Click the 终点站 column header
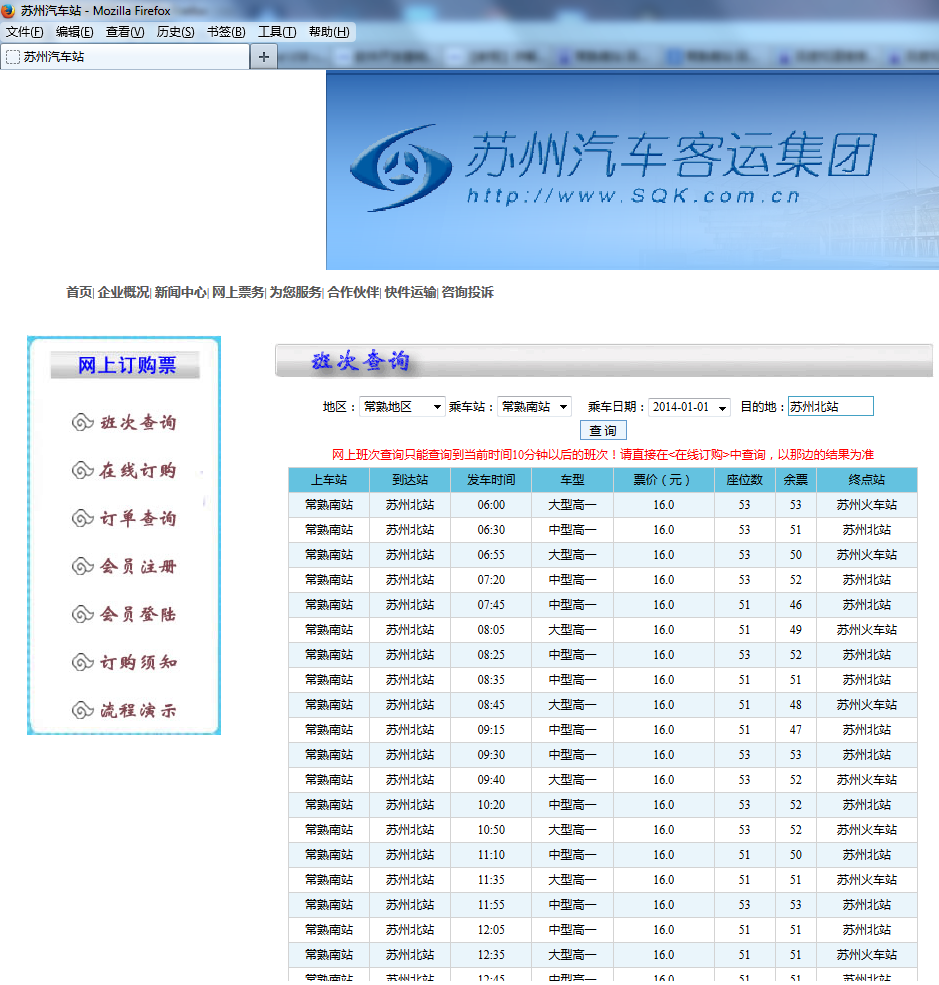939x985 pixels. [x=867, y=480]
